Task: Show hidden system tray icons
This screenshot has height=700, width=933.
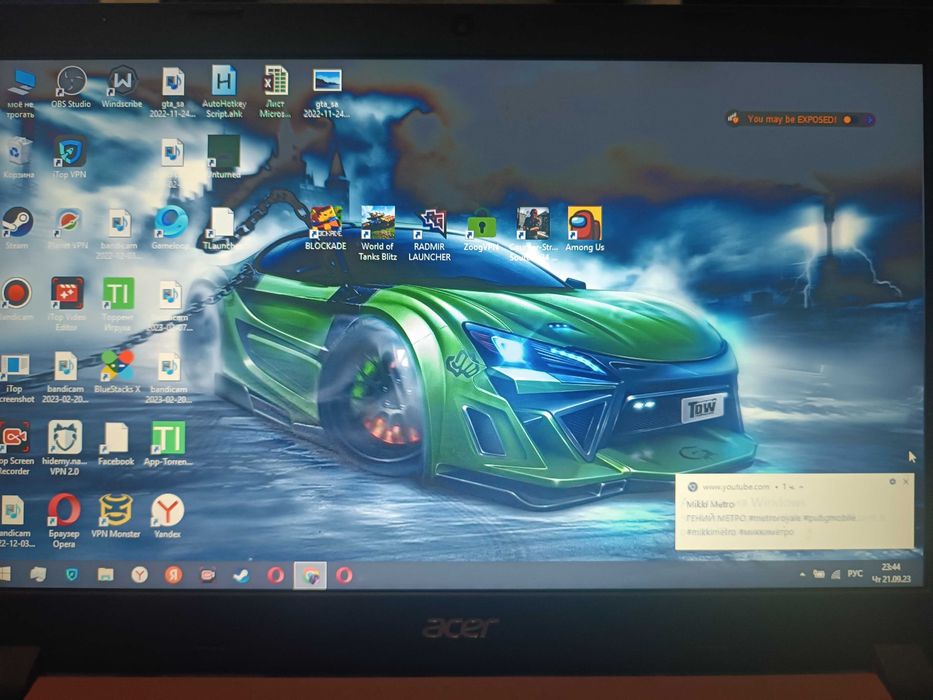Action: (803, 574)
